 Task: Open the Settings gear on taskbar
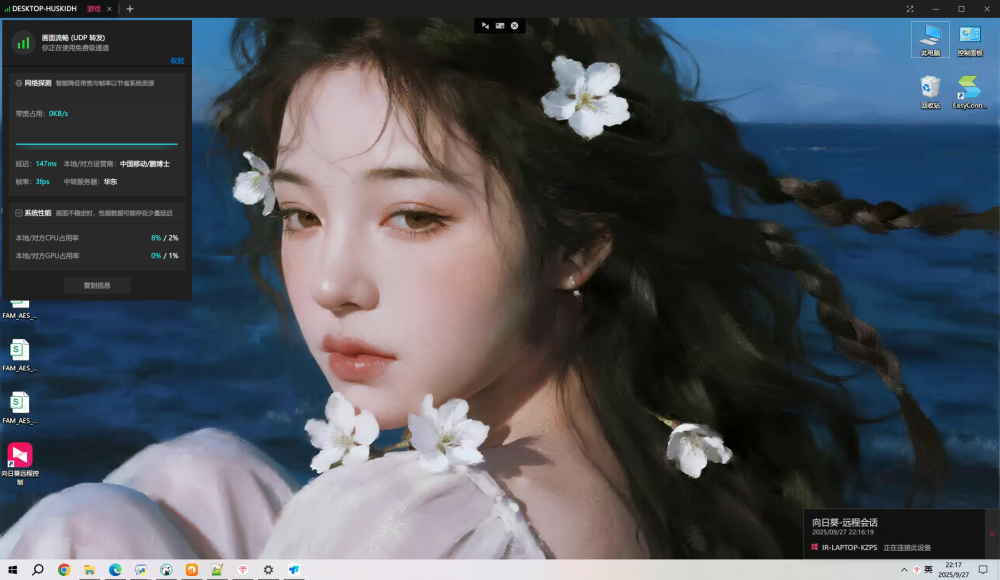[268, 570]
